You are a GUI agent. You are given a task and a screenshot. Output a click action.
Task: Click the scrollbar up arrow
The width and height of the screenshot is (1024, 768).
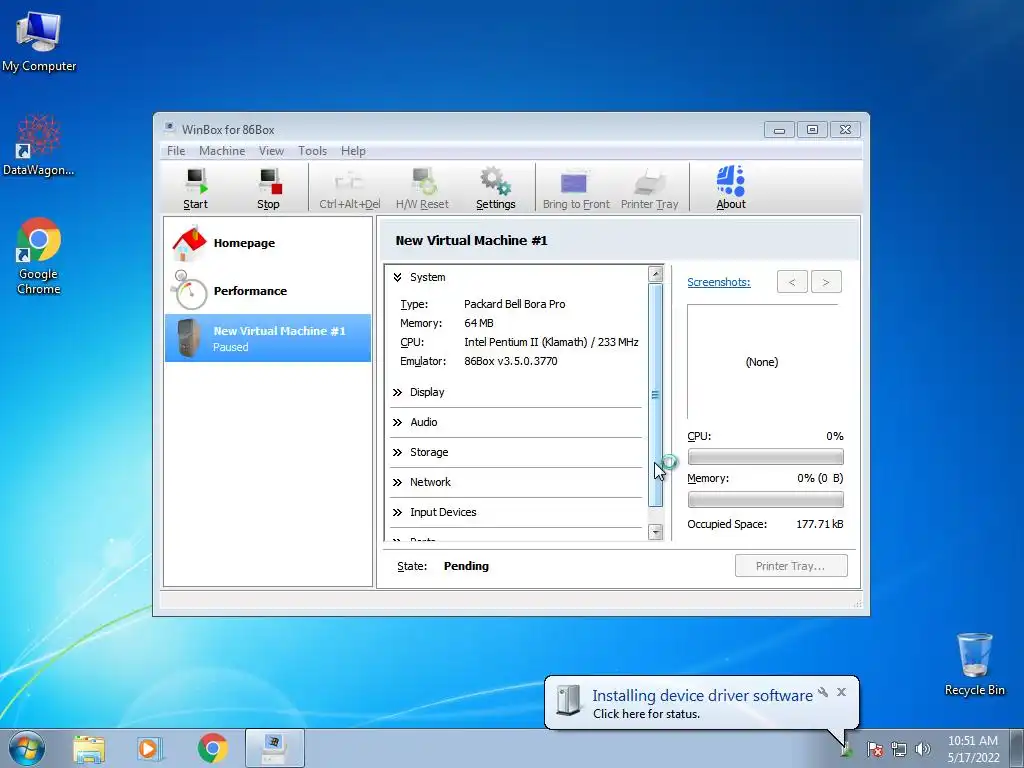tap(656, 274)
